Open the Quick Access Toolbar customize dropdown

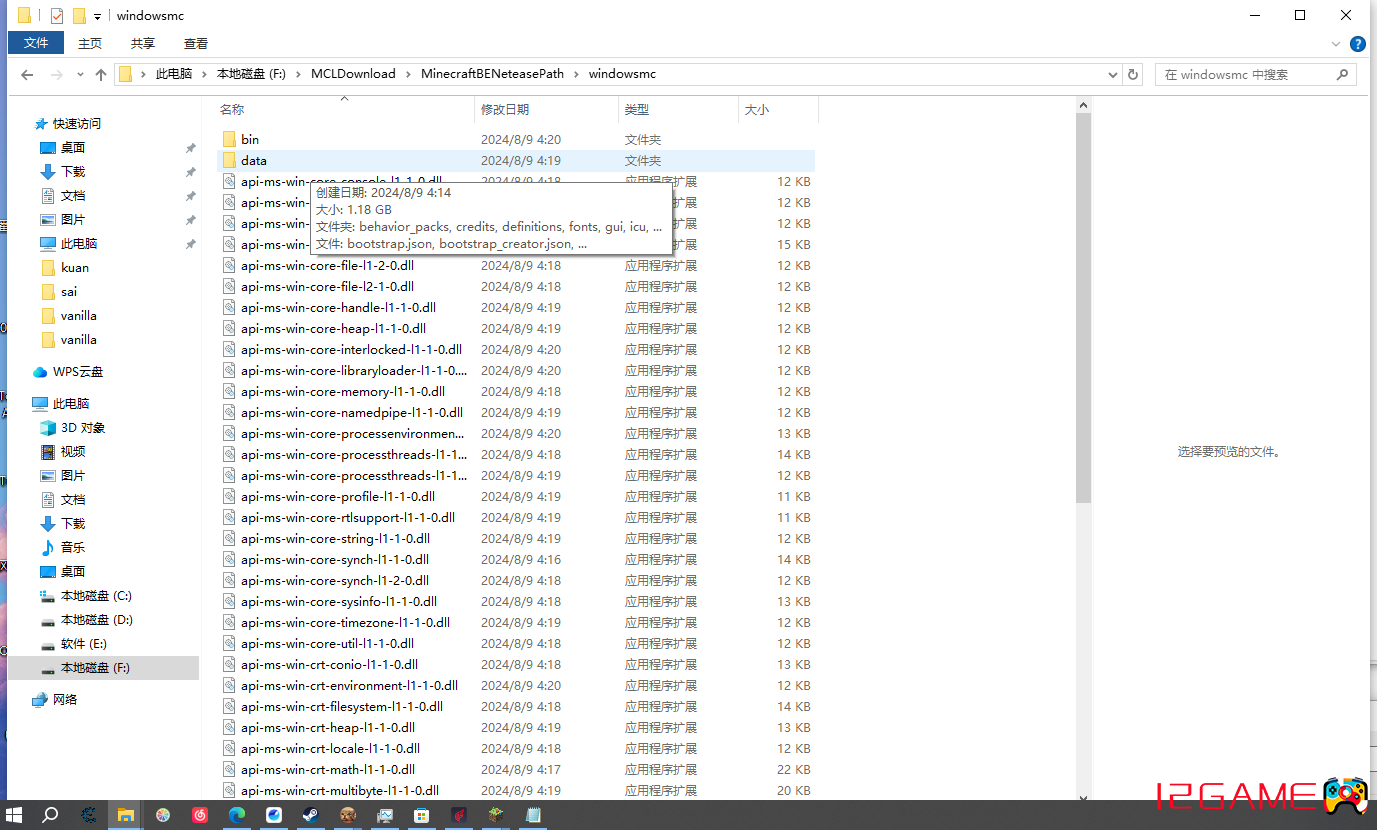[x=97, y=17]
